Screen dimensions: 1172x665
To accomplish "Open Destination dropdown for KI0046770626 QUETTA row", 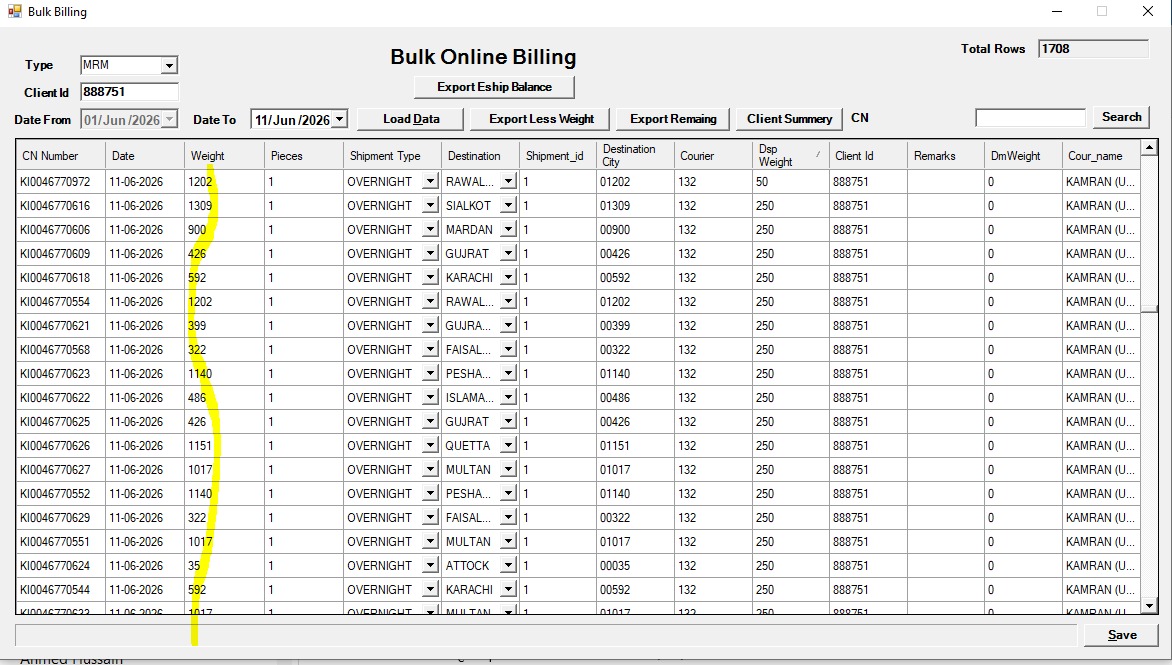I will pyautogui.click(x=508, y=445).
